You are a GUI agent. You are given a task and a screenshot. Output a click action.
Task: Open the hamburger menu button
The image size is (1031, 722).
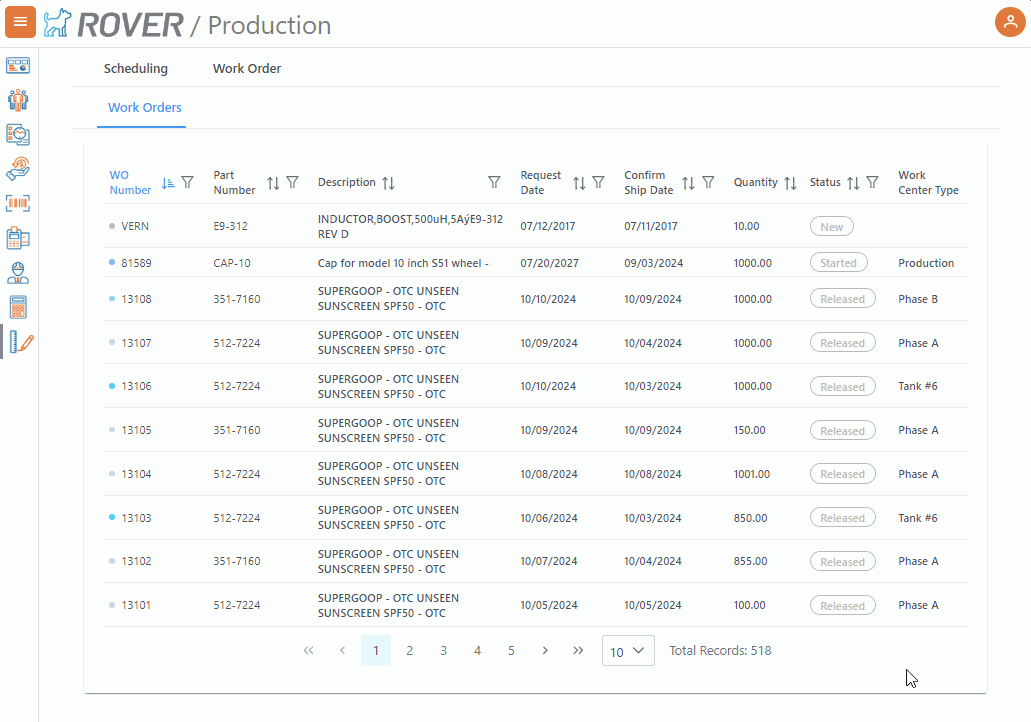pos(21,22)
